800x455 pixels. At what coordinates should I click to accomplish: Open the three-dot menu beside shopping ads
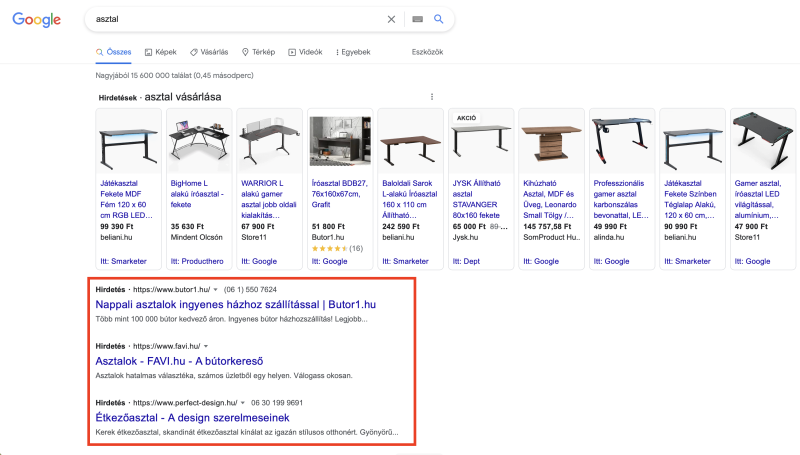click(x=432, y=97)
